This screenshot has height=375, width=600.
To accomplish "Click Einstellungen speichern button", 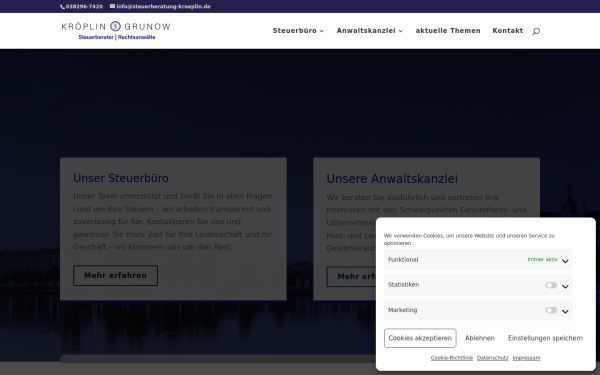I will point(545,338).
